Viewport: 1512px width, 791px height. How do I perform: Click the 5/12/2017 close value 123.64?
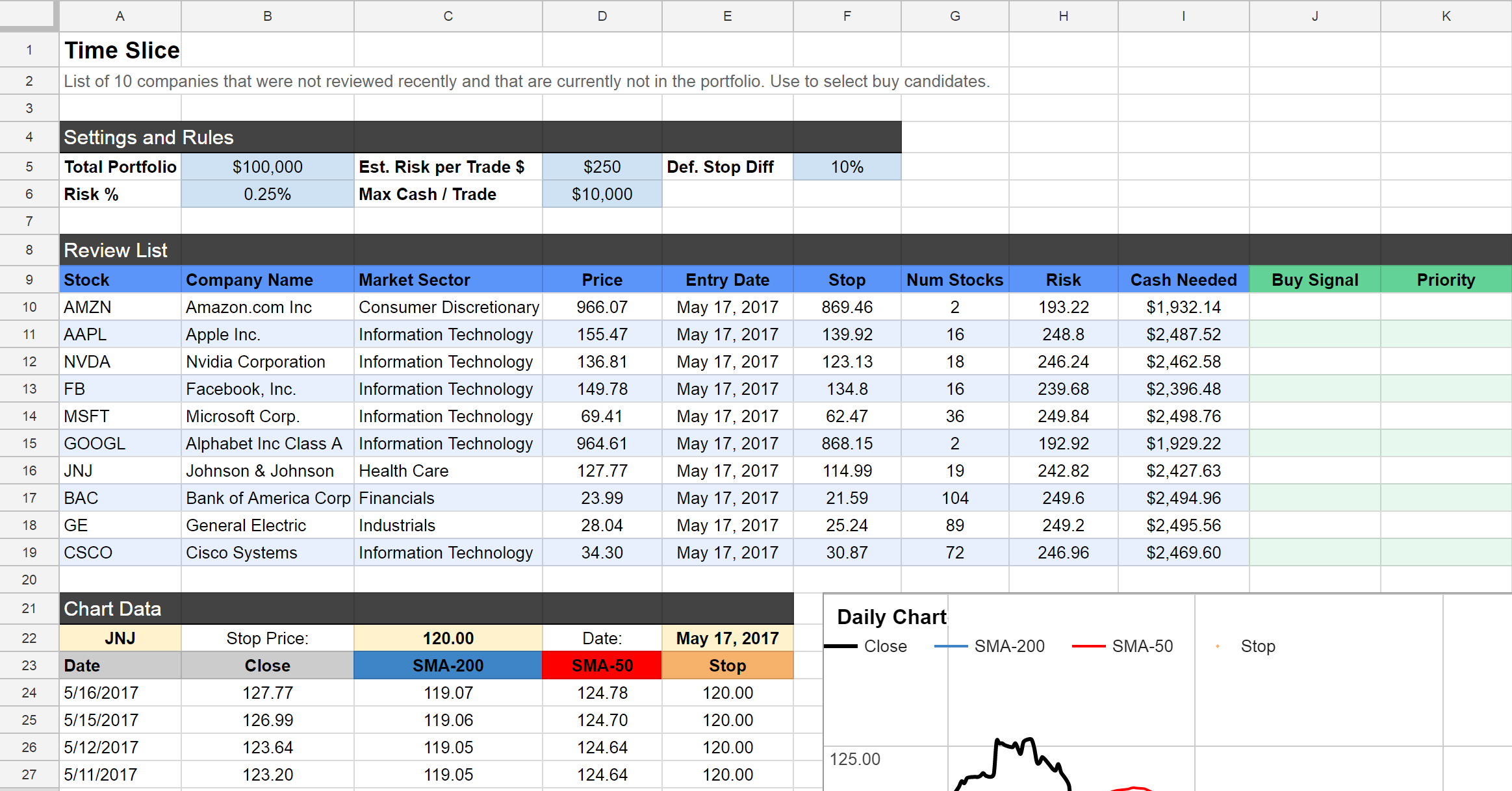pos(268,747)
